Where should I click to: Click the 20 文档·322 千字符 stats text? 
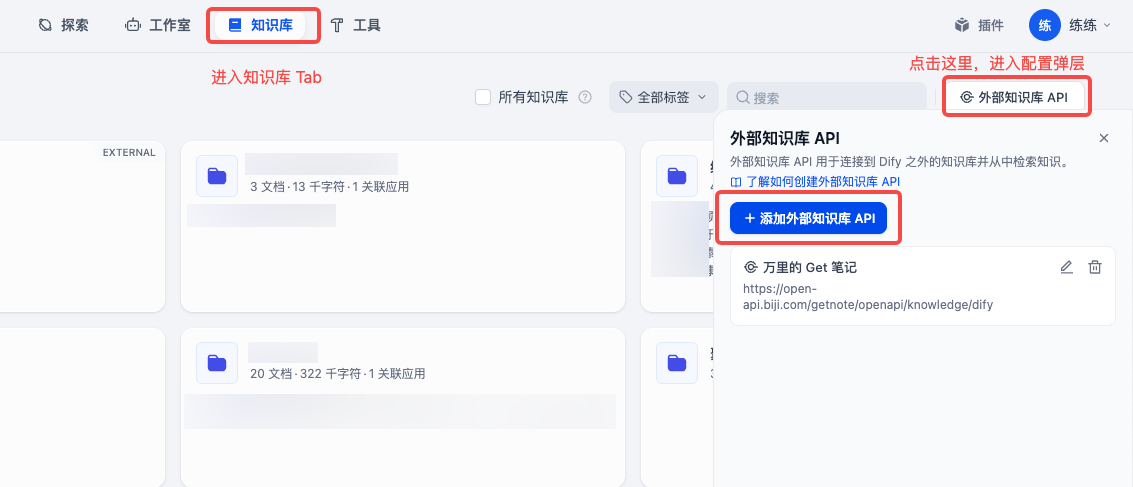point(337,374)
